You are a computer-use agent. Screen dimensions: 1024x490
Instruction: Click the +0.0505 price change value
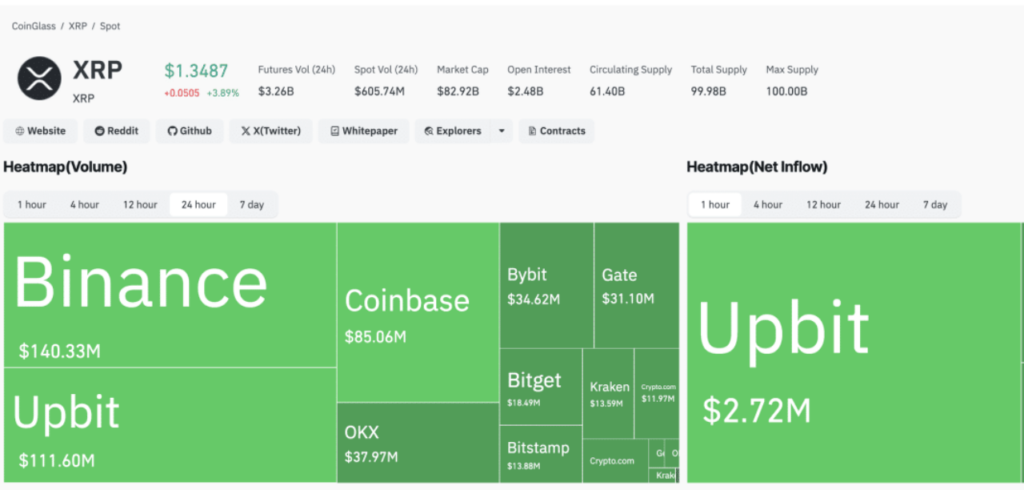coord(182,93)
